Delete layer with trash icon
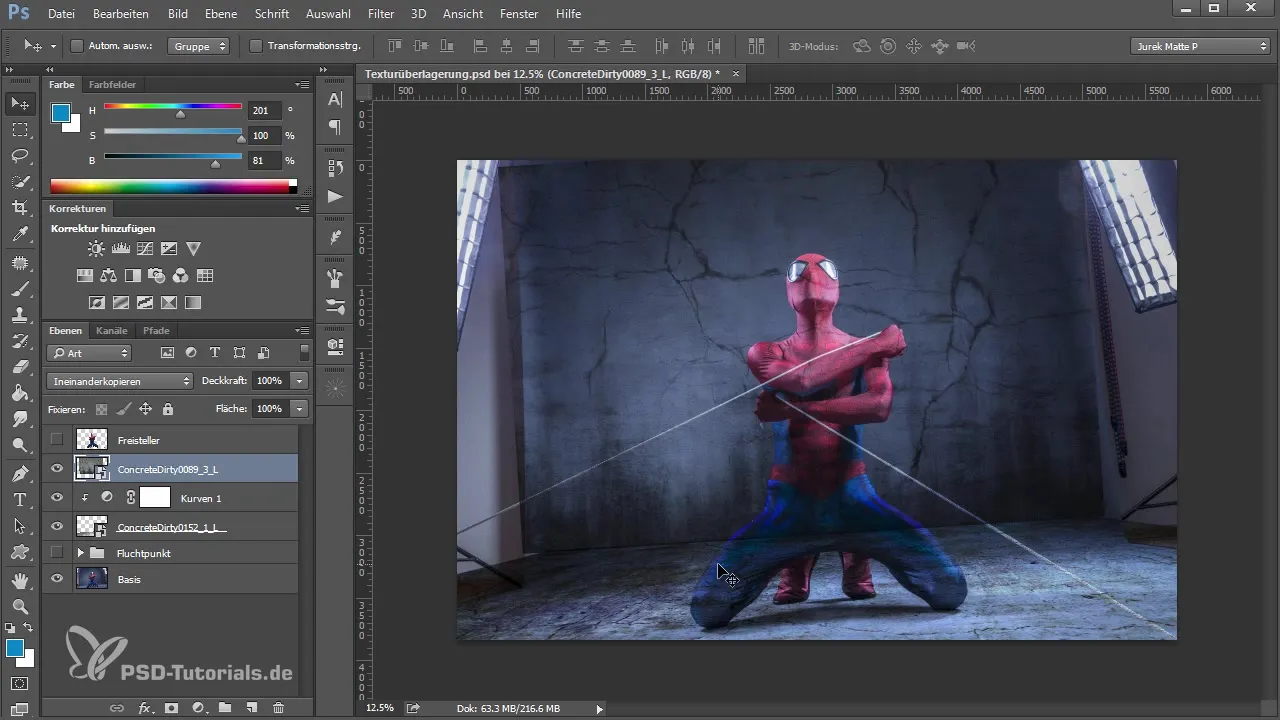Screen dimensions: 1280x720 278,707
